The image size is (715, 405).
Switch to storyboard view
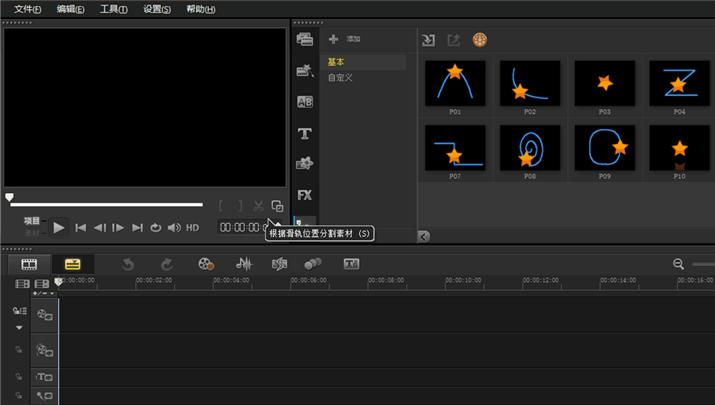[29, 264]
